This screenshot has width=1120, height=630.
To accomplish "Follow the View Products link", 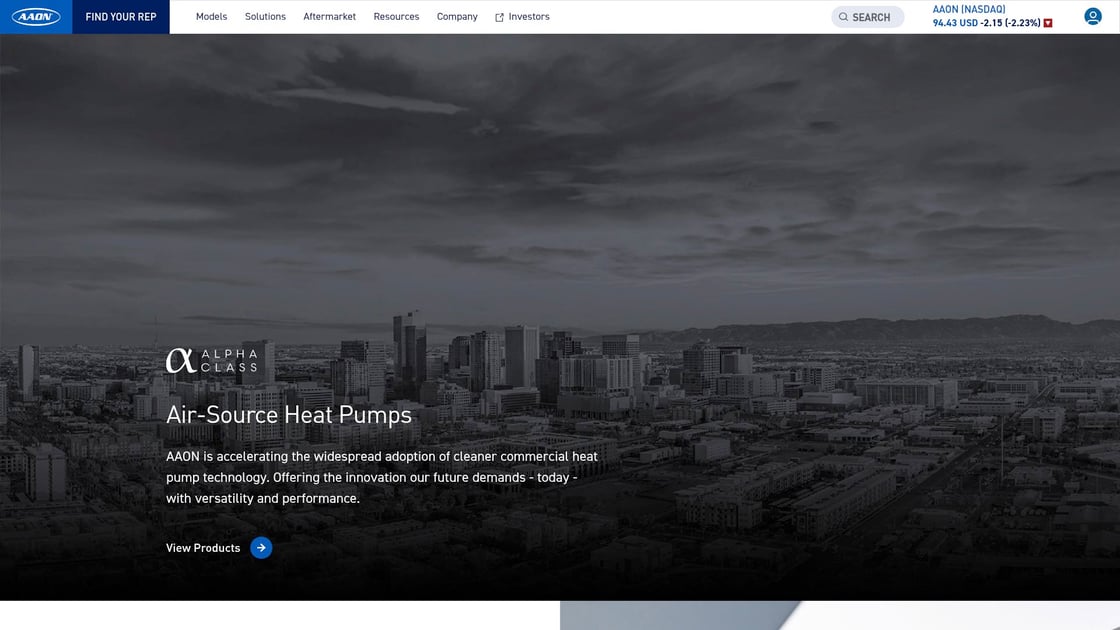I will coord(203,548).
